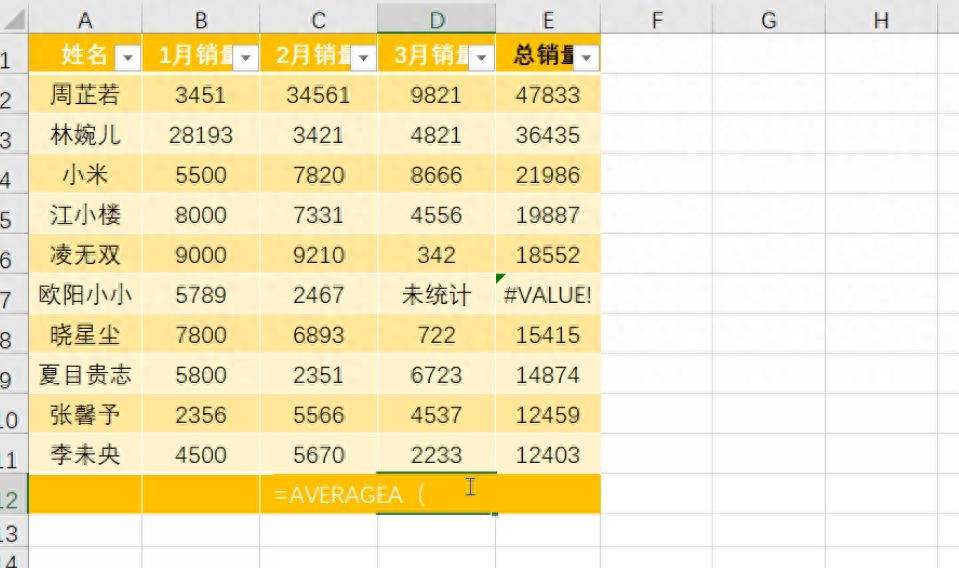Click the cell containing 6893
This screenshot has width=959, height=568.
point(319,335)
